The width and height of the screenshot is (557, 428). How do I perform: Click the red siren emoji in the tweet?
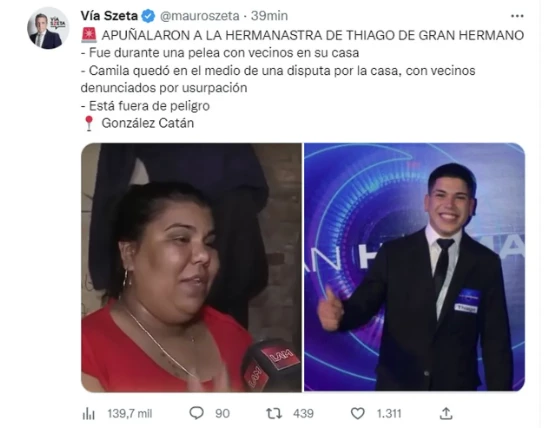pyautogui.click(x=89, y=34)
